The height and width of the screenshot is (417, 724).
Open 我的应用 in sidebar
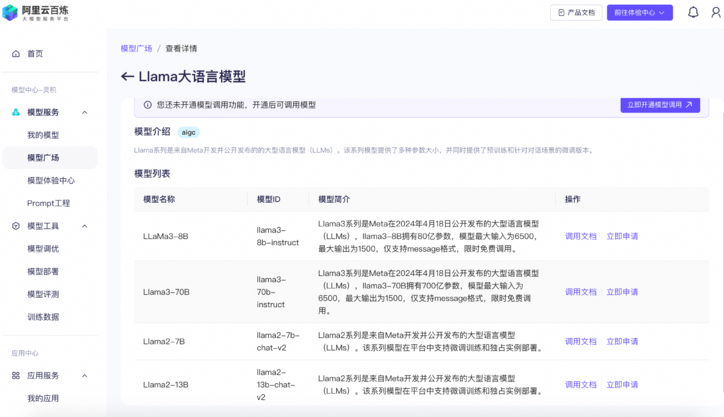pos(43,398)
